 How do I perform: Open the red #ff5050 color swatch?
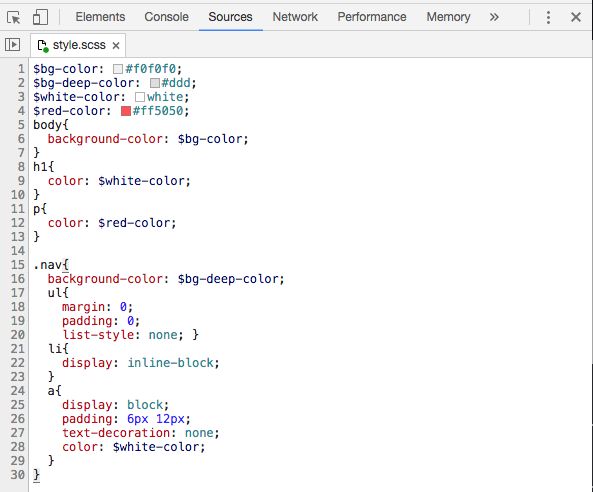click(126, 111)
